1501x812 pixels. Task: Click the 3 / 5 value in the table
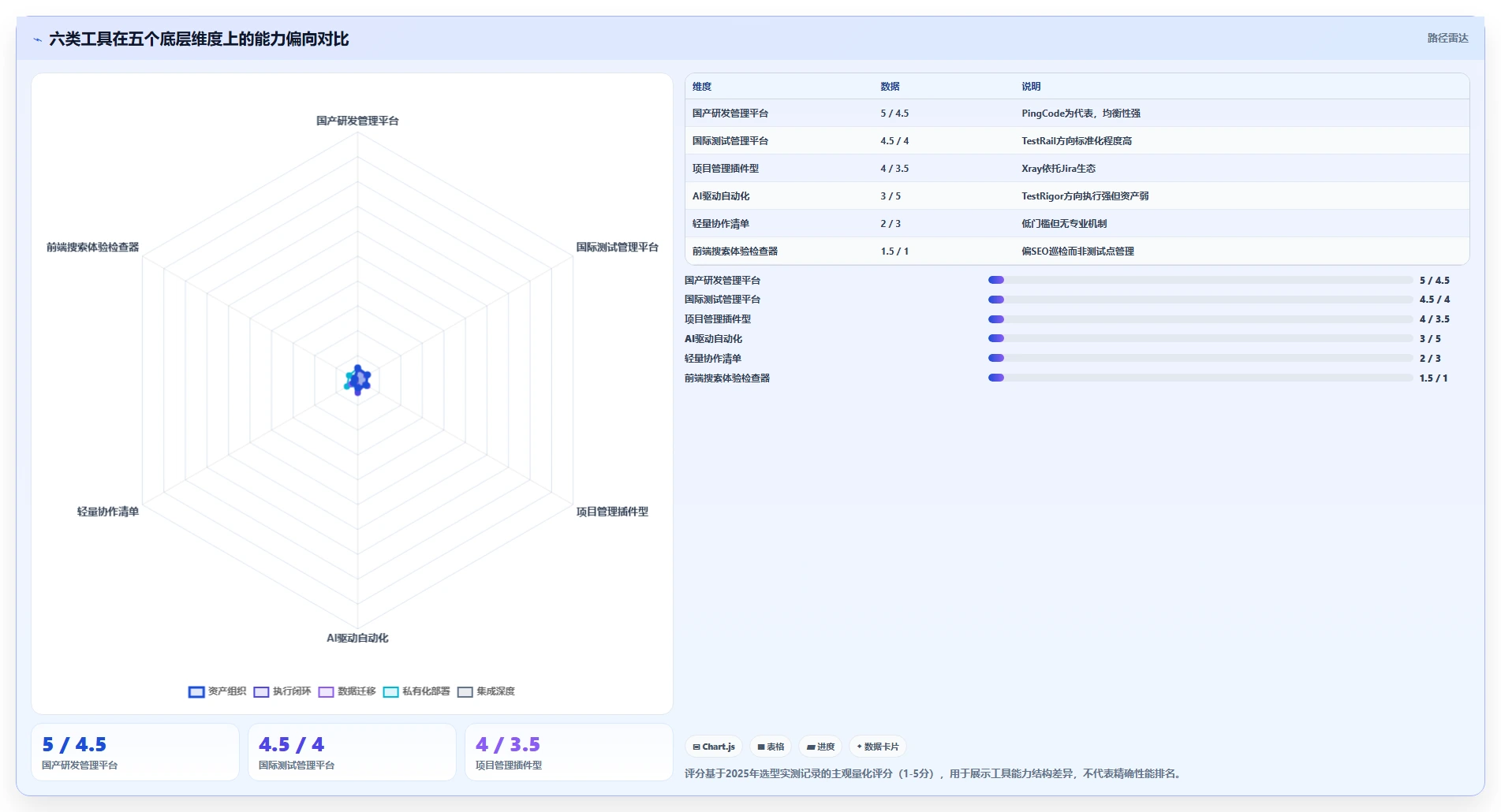pyautogui.click(x=891, y=196)
